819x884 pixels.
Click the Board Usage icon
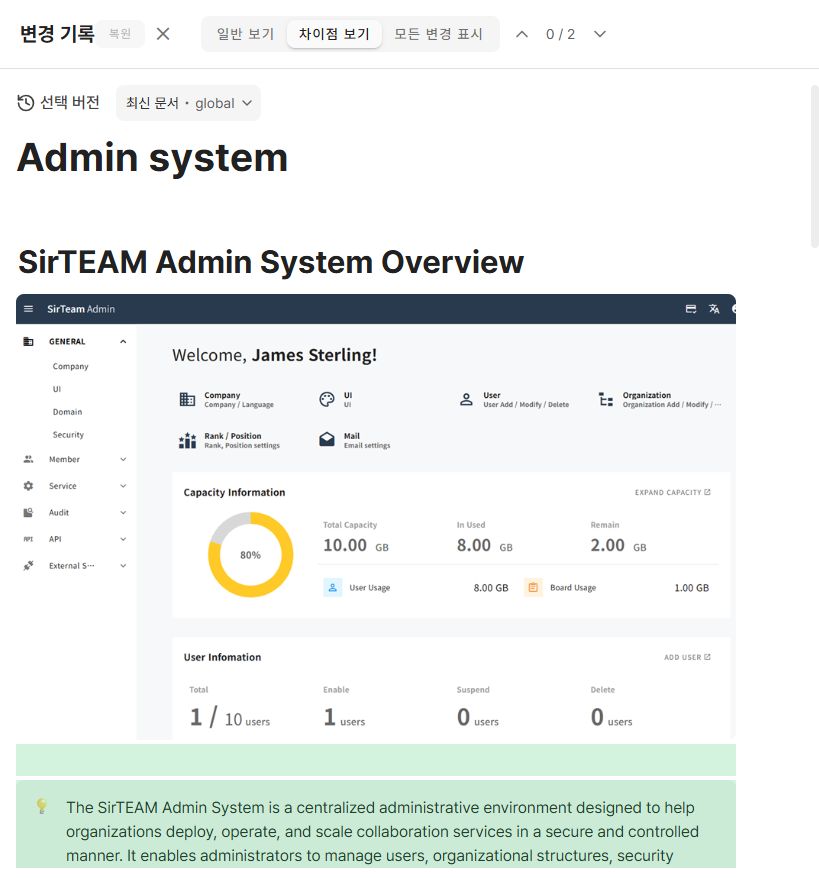click(533, 587)
